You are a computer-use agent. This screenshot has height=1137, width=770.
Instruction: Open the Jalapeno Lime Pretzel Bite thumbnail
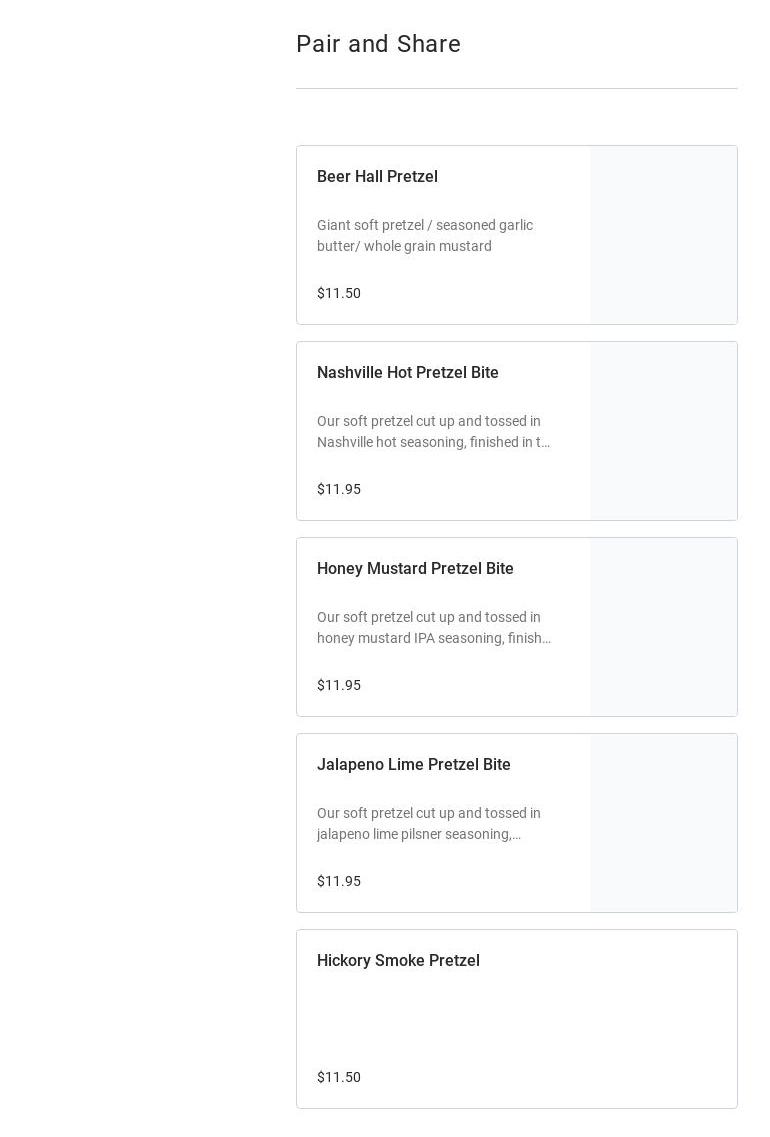pos(663,823)
